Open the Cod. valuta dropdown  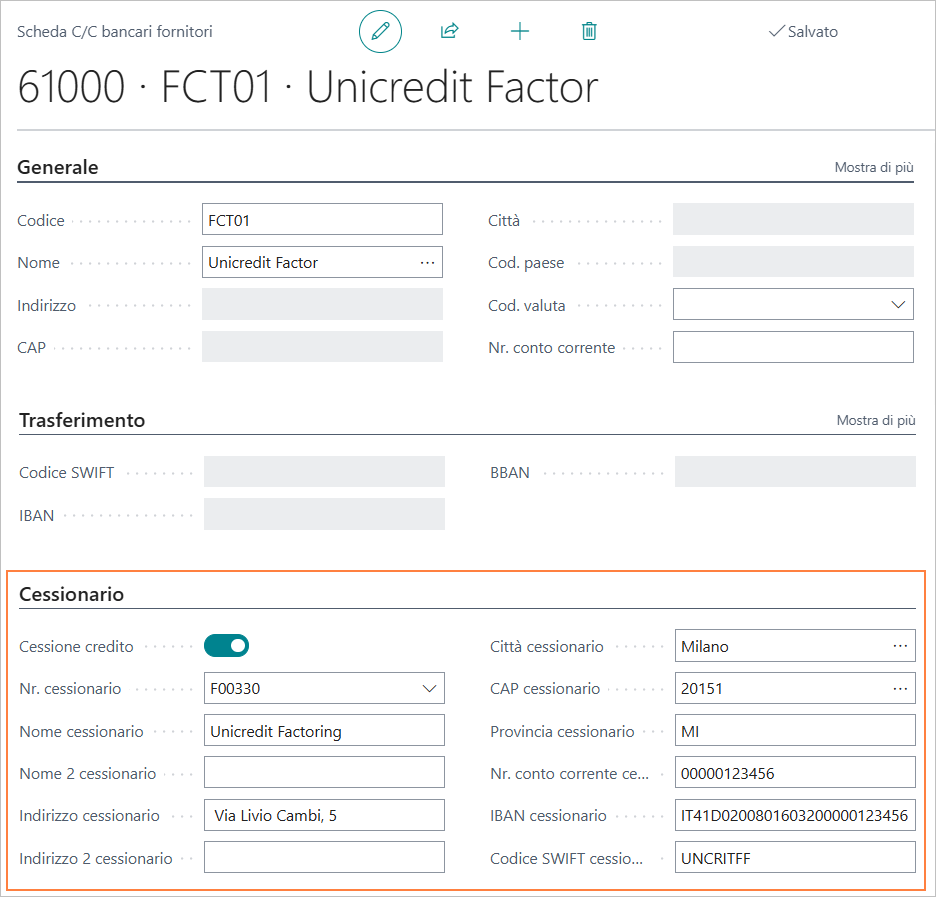(x=897, y=304)
